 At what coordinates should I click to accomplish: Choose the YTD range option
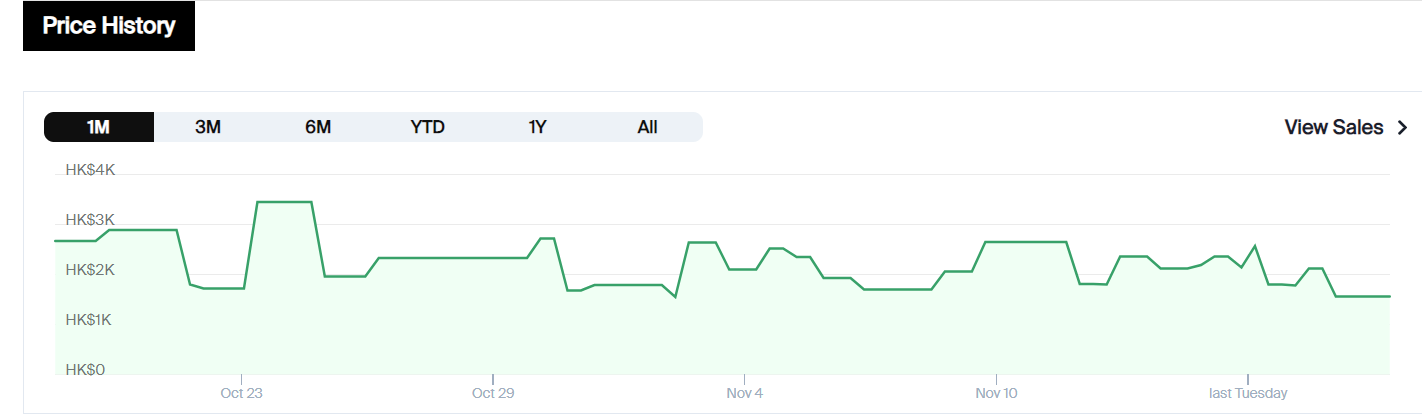[x=428, y=127]
